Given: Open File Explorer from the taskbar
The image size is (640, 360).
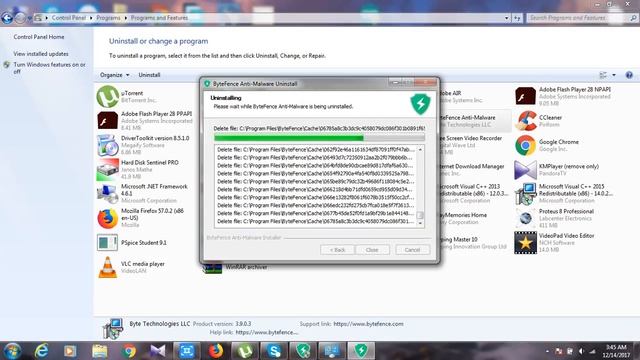Looking at the screenshot, I should point(100,351).
